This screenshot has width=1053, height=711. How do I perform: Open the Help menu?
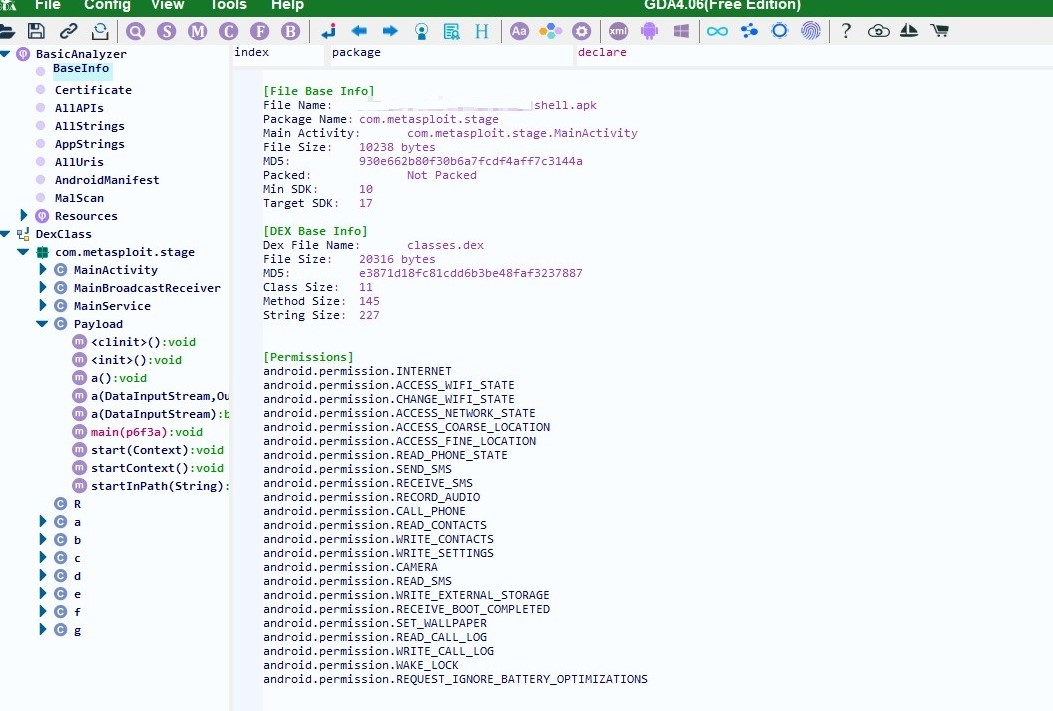pyautogui.click(x=287, y=5)
